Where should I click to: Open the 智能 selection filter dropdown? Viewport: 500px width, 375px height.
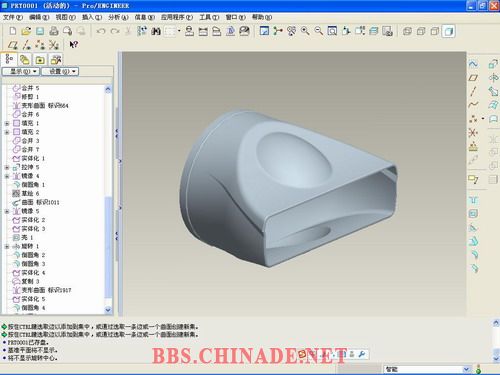pos(427,369)
